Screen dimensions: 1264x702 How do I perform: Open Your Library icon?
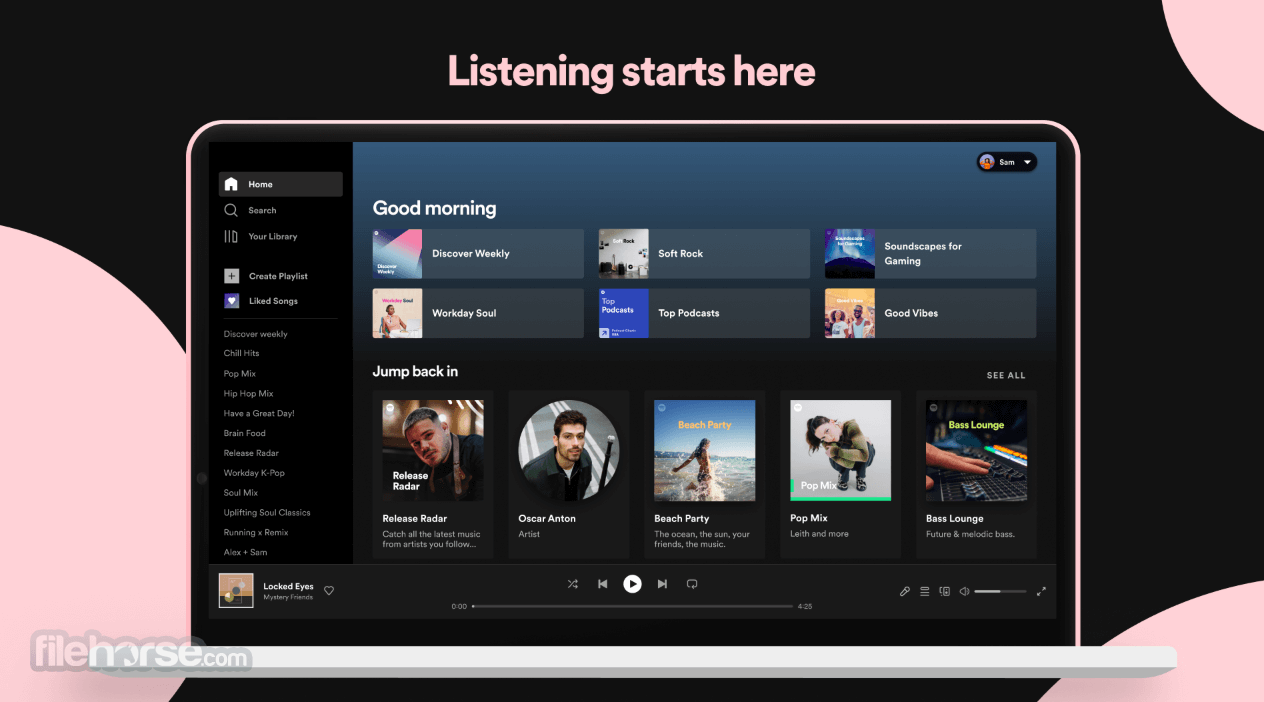231,237
